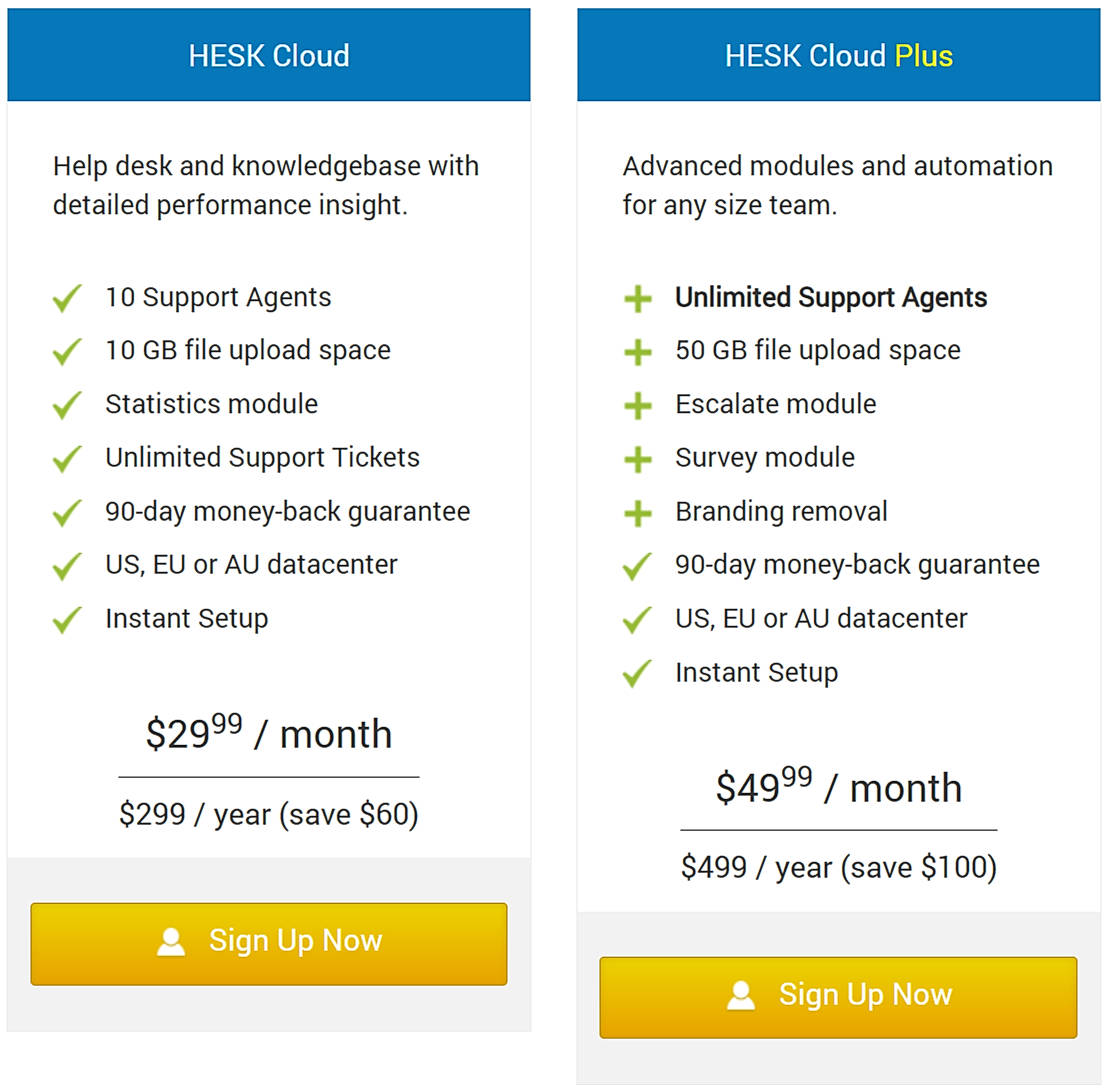Viewport: 1108px width, 1092px height.
Task: Click the checkmark next to Statistics module
Action: (66, 405)
